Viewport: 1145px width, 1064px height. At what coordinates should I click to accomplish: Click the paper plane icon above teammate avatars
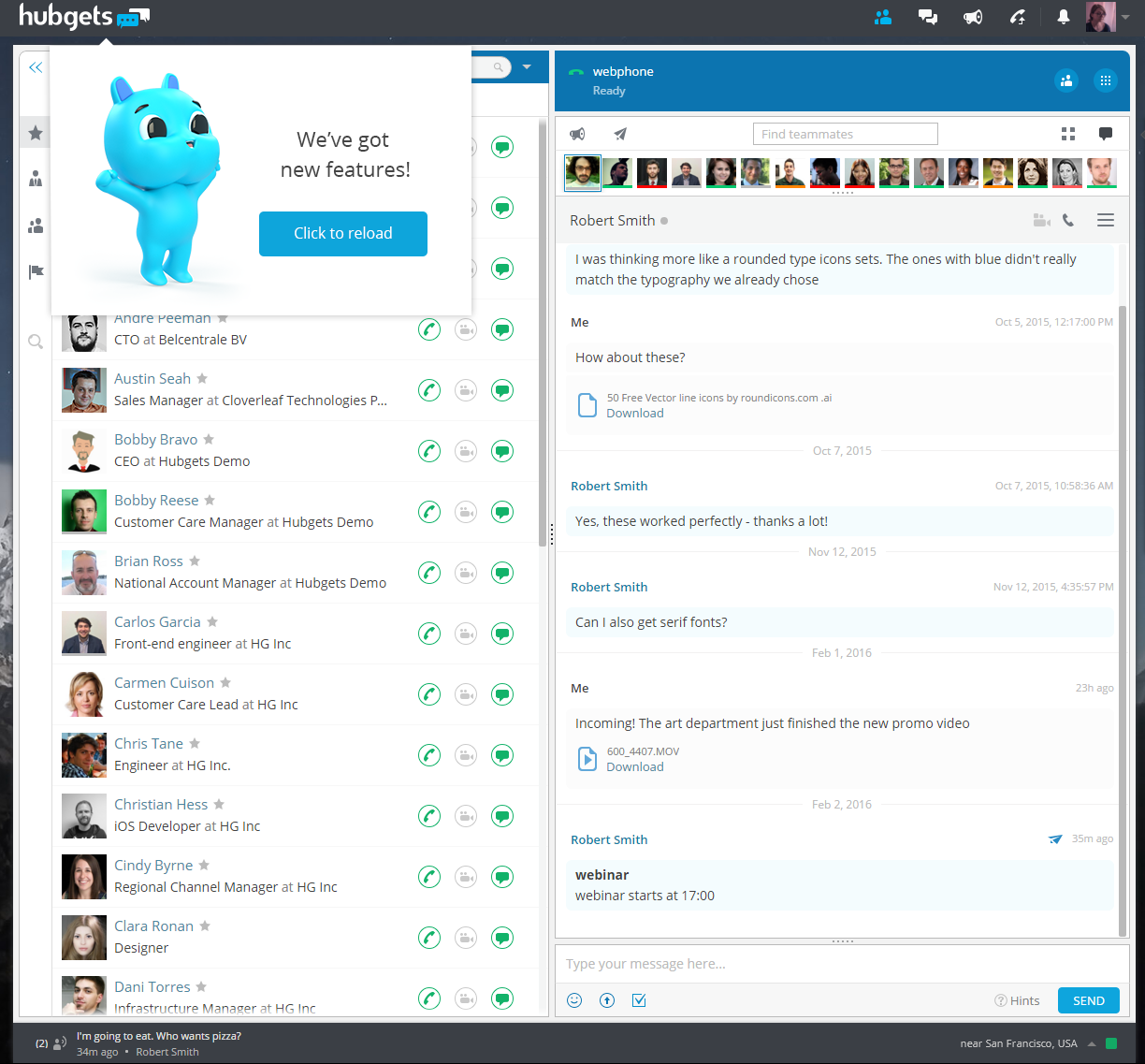click(620, 134)
